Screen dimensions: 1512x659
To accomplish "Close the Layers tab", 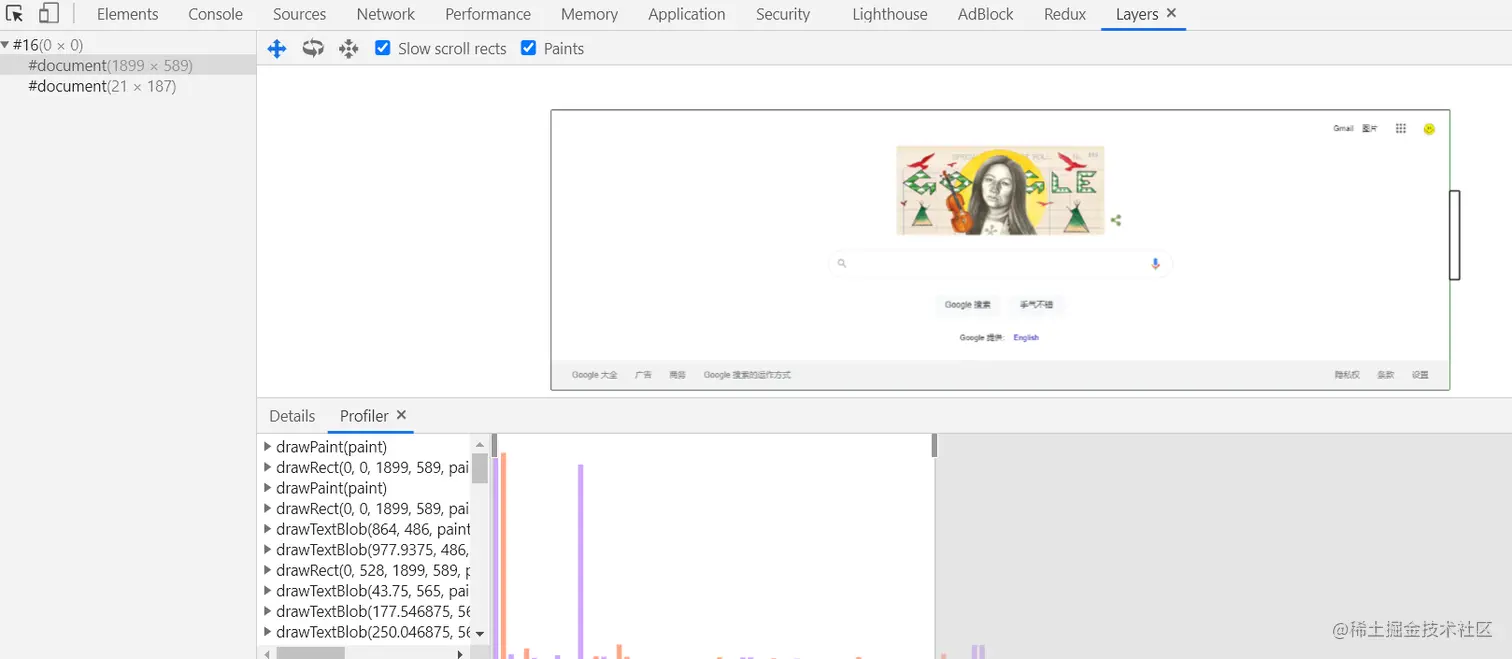I will (x=1172, y=14).
